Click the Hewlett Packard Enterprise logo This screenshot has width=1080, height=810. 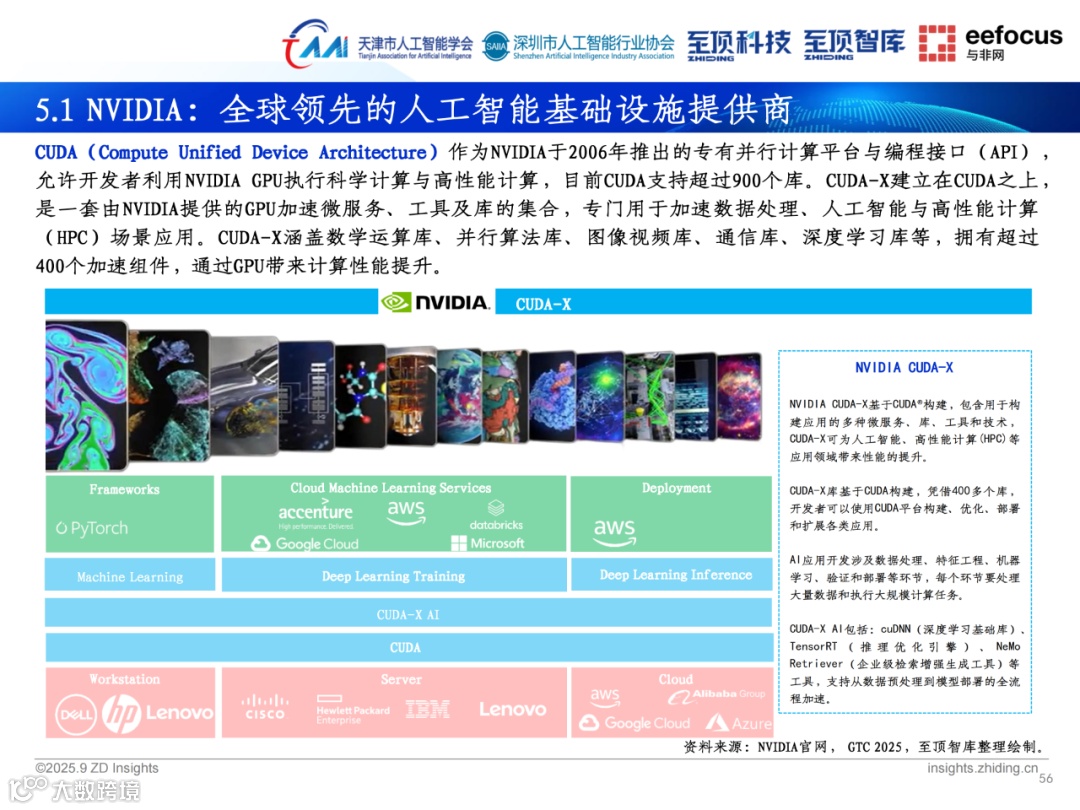point(353,709)
